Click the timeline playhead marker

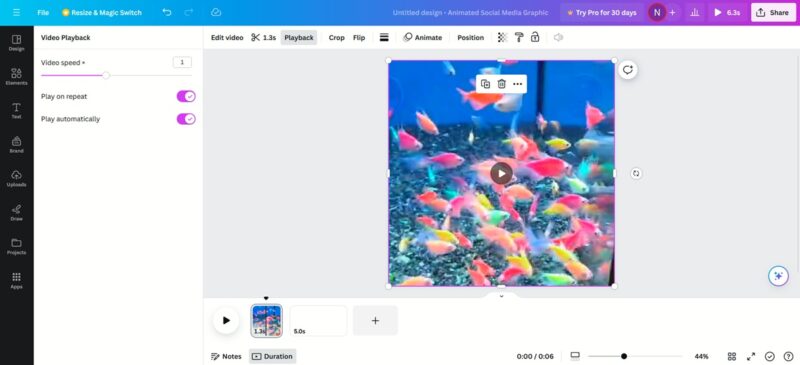[x=266, y=298]
